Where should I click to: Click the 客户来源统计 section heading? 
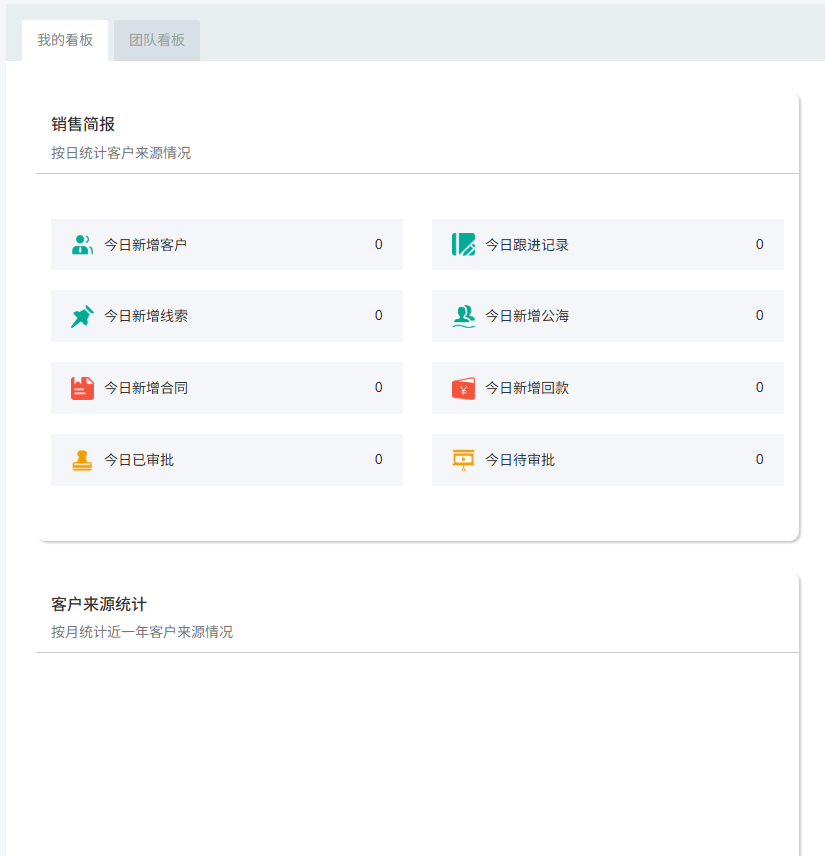click(x=99, y=604)
